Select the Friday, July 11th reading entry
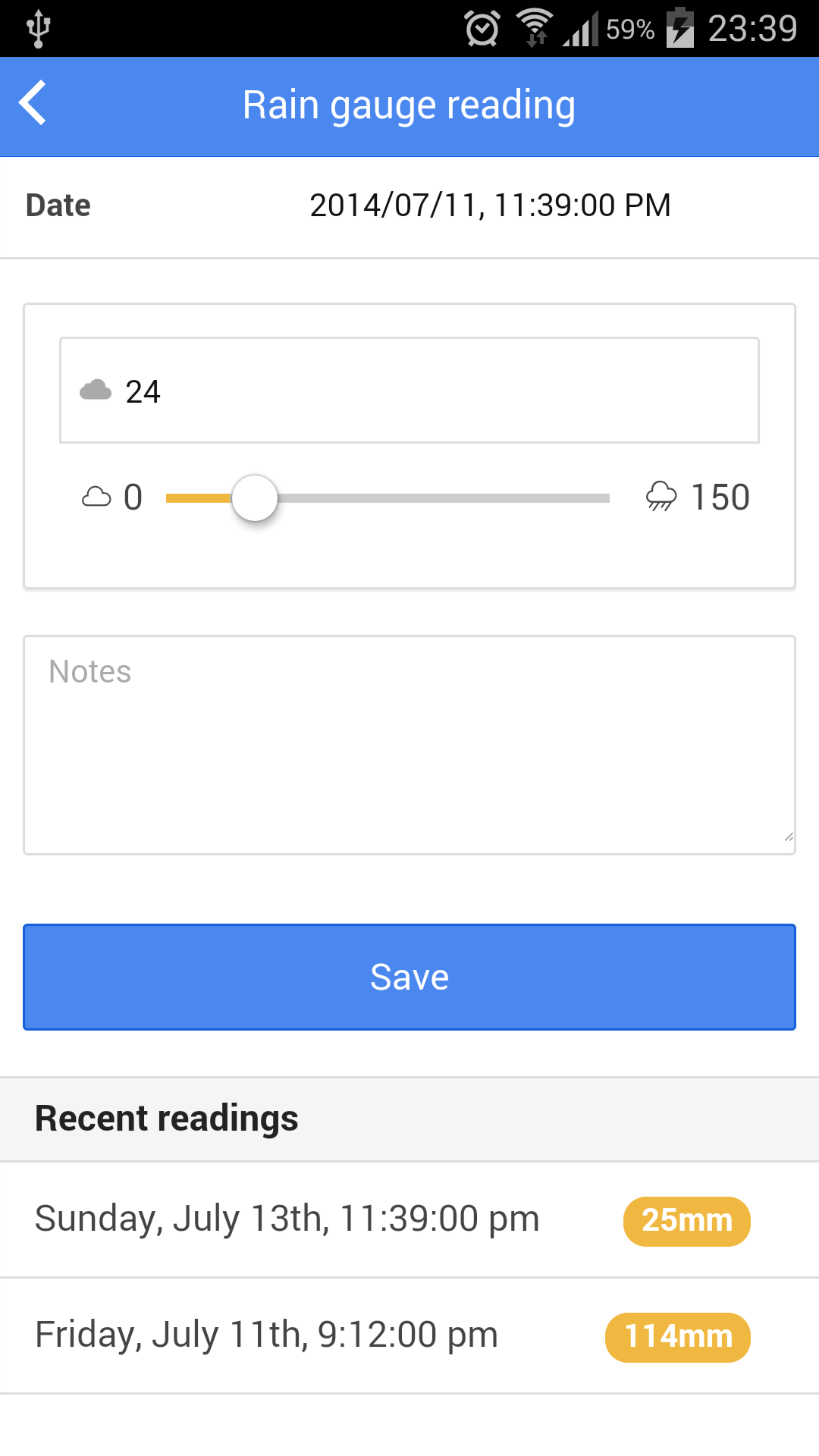Image resolution: width=819 pixels, height=1456 pixels. [265, 1335]
